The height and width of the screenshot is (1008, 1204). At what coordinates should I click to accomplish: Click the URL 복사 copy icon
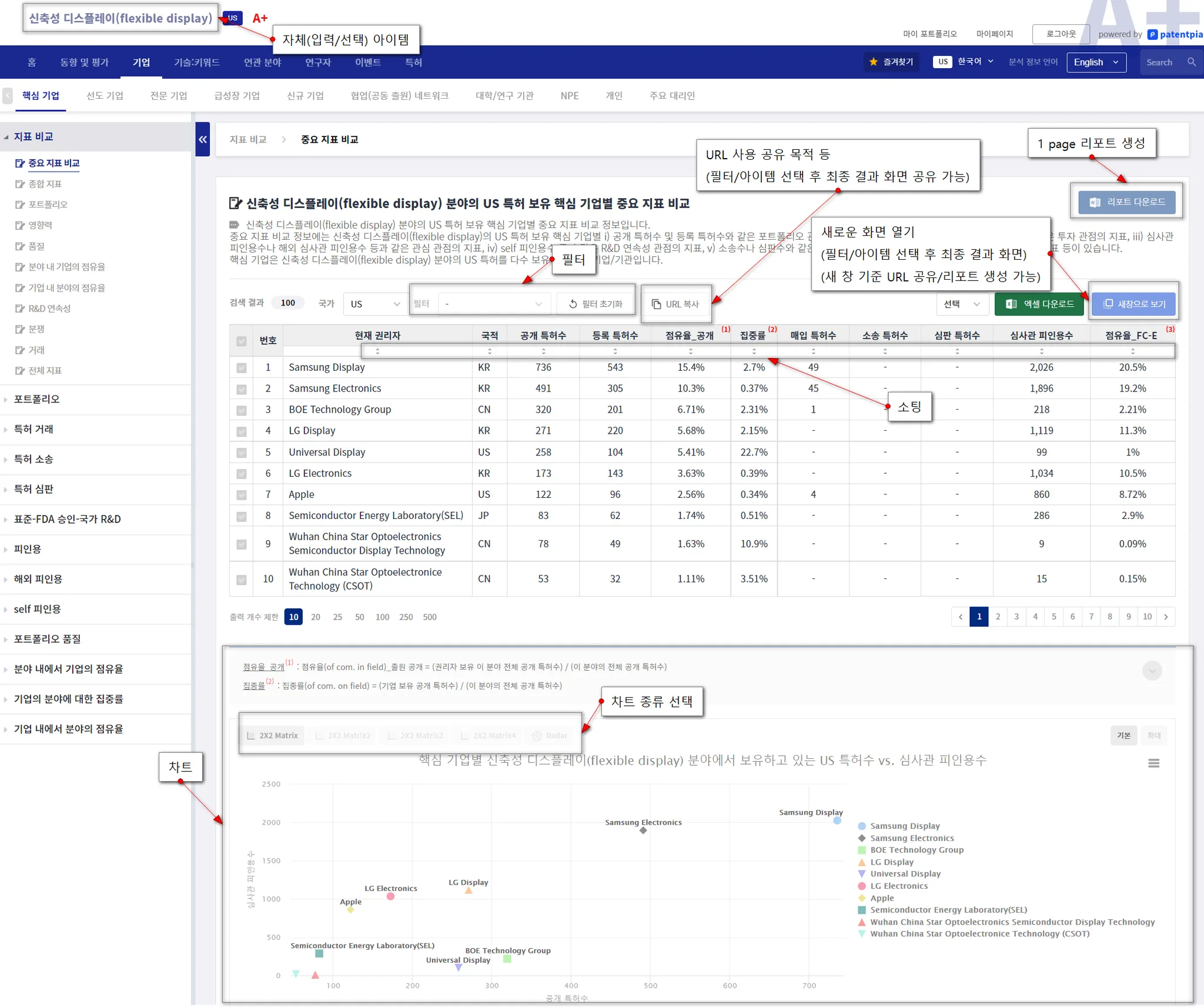click(656, 304)
